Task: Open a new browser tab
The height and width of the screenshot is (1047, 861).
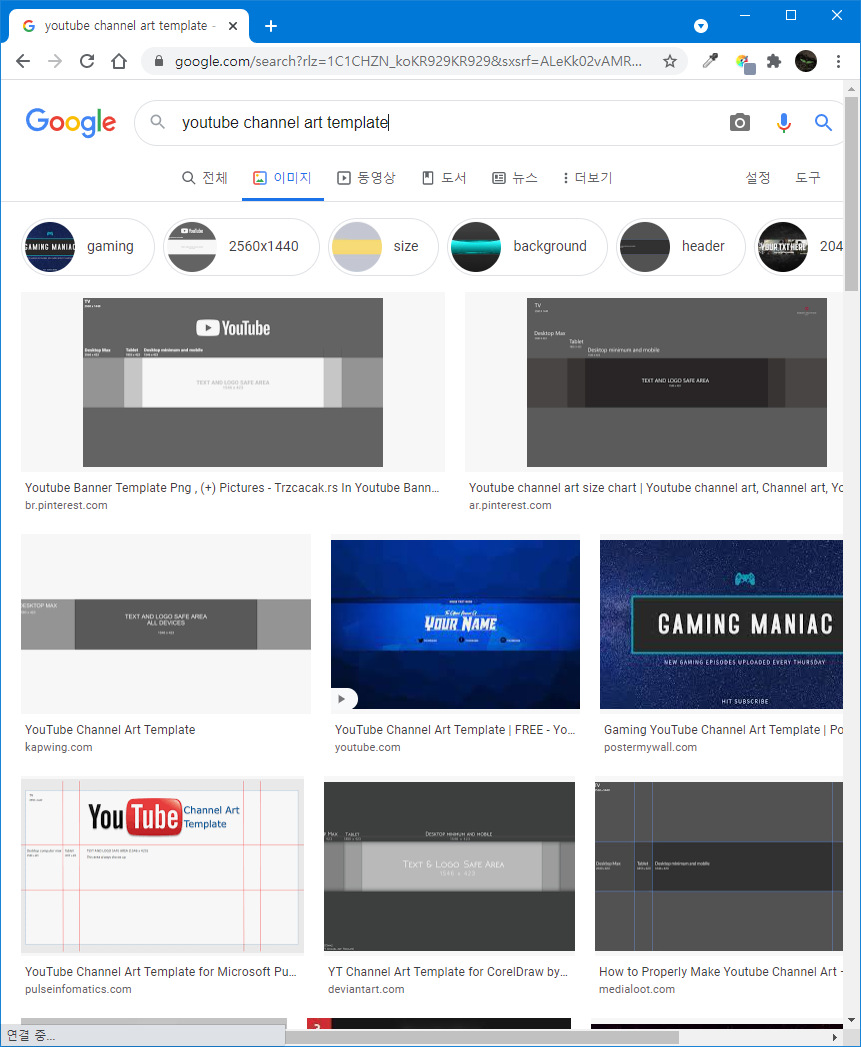Action: pyautogui.click(x=271, y=26)
